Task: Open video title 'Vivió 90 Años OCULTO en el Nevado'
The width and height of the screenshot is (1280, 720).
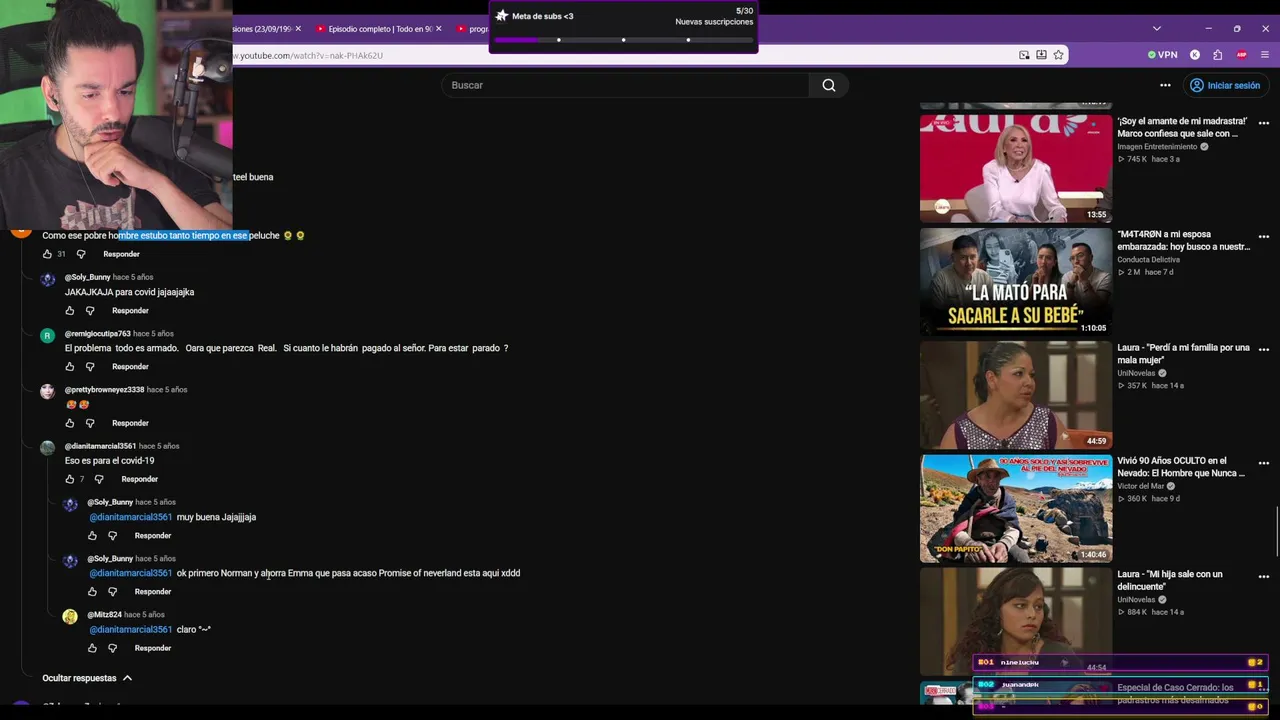Action: (x=1179, y=467)
